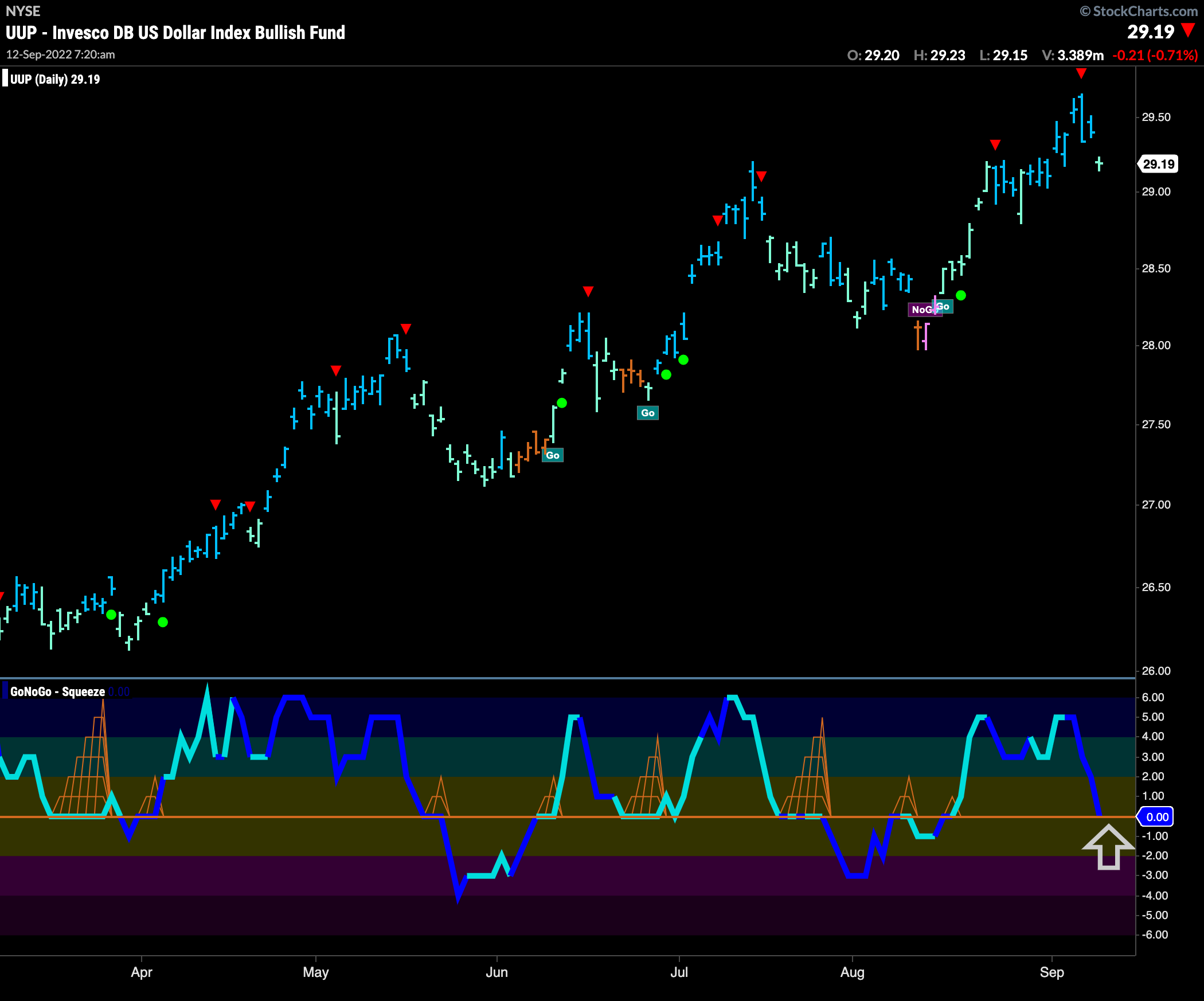
Task: Click the red triangle above late August bars
Action: tap(995, 144)
